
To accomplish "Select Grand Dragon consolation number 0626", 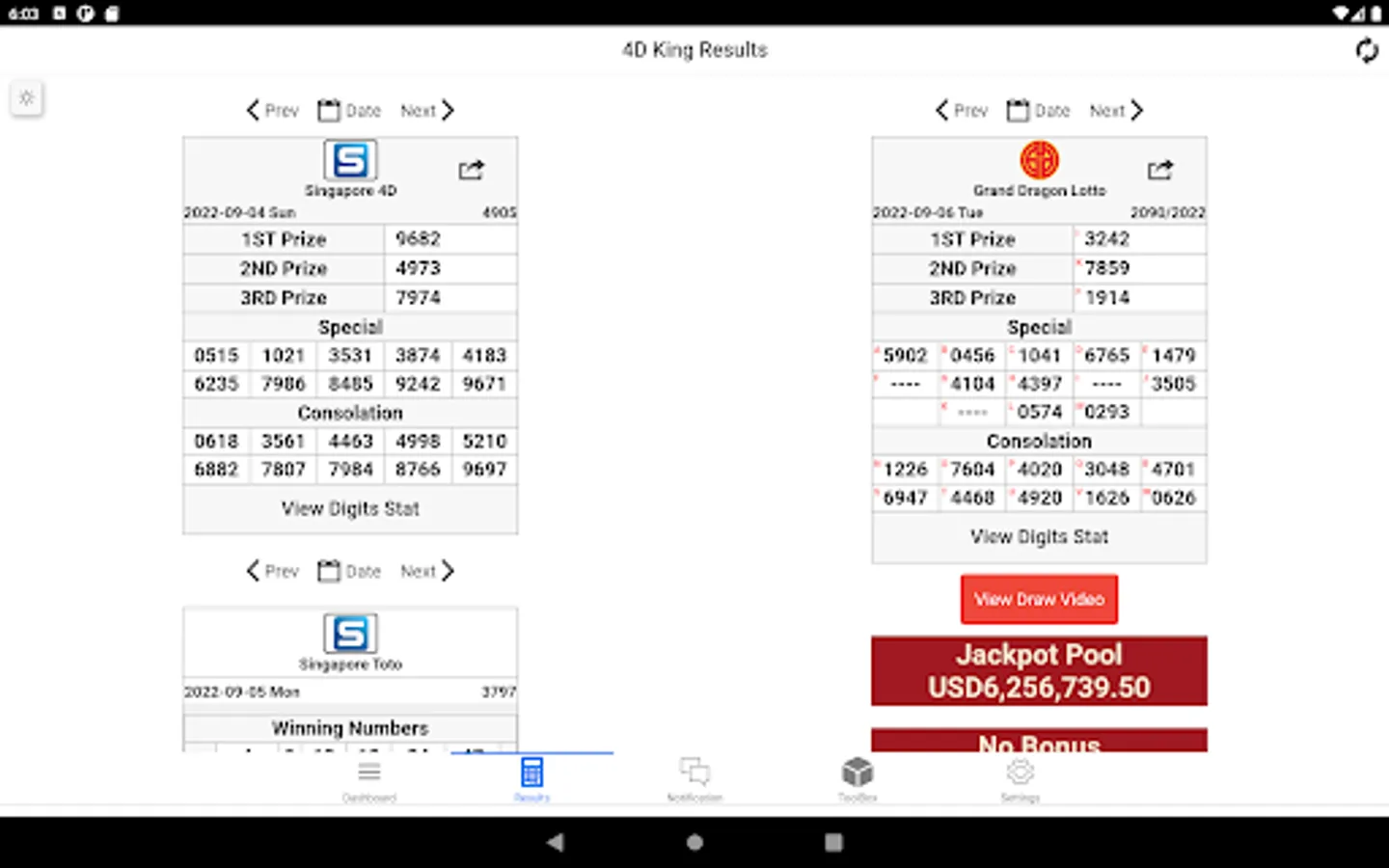I will pos(1173,498).
